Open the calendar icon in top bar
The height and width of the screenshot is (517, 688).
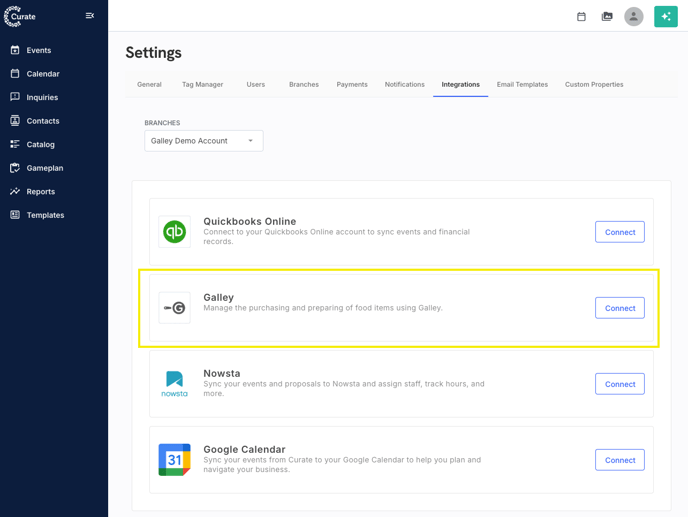(581, 17)
